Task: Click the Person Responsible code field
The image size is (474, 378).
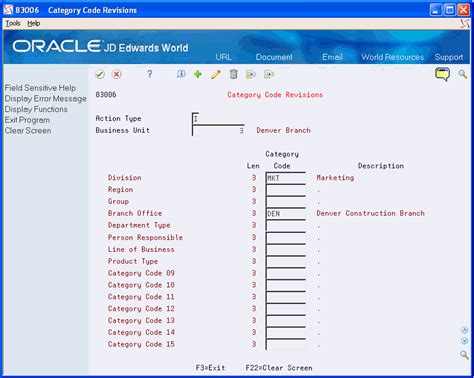Action: (x=286, y=237)
